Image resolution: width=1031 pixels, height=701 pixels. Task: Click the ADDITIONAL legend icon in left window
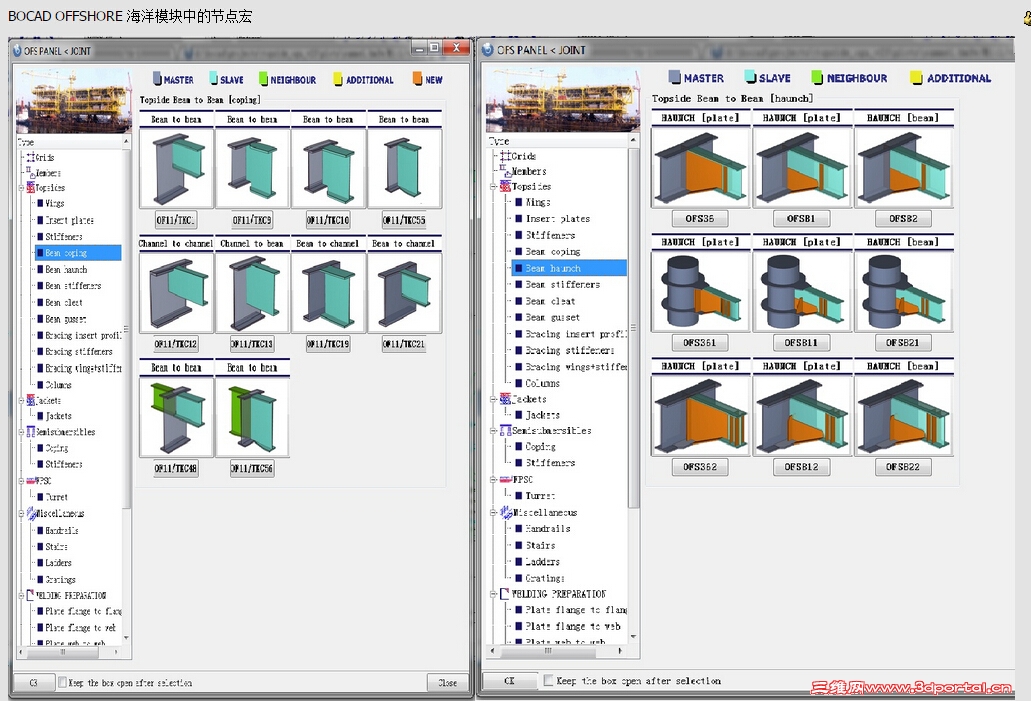(x=338, y=79)
